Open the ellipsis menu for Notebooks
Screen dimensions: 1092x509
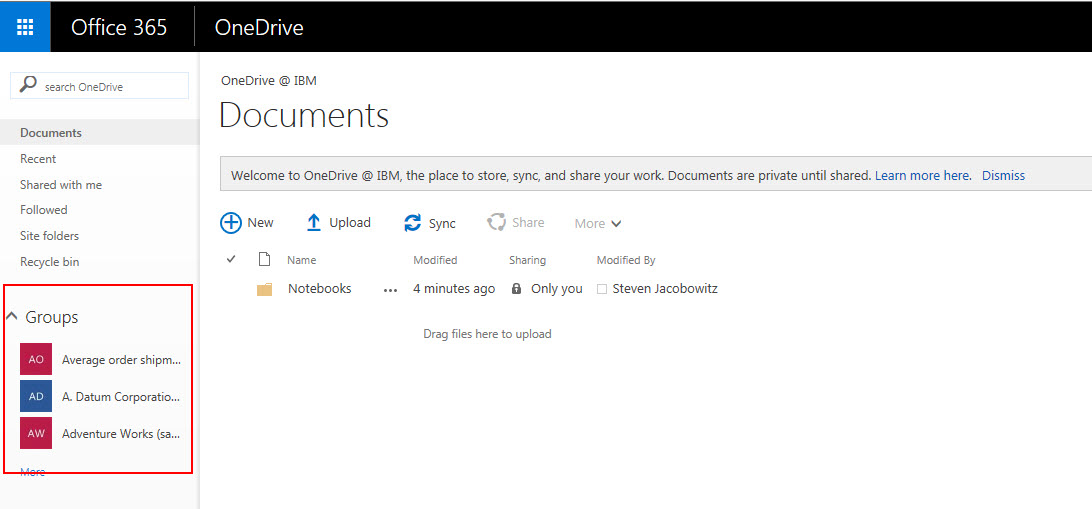click(390, 290)
